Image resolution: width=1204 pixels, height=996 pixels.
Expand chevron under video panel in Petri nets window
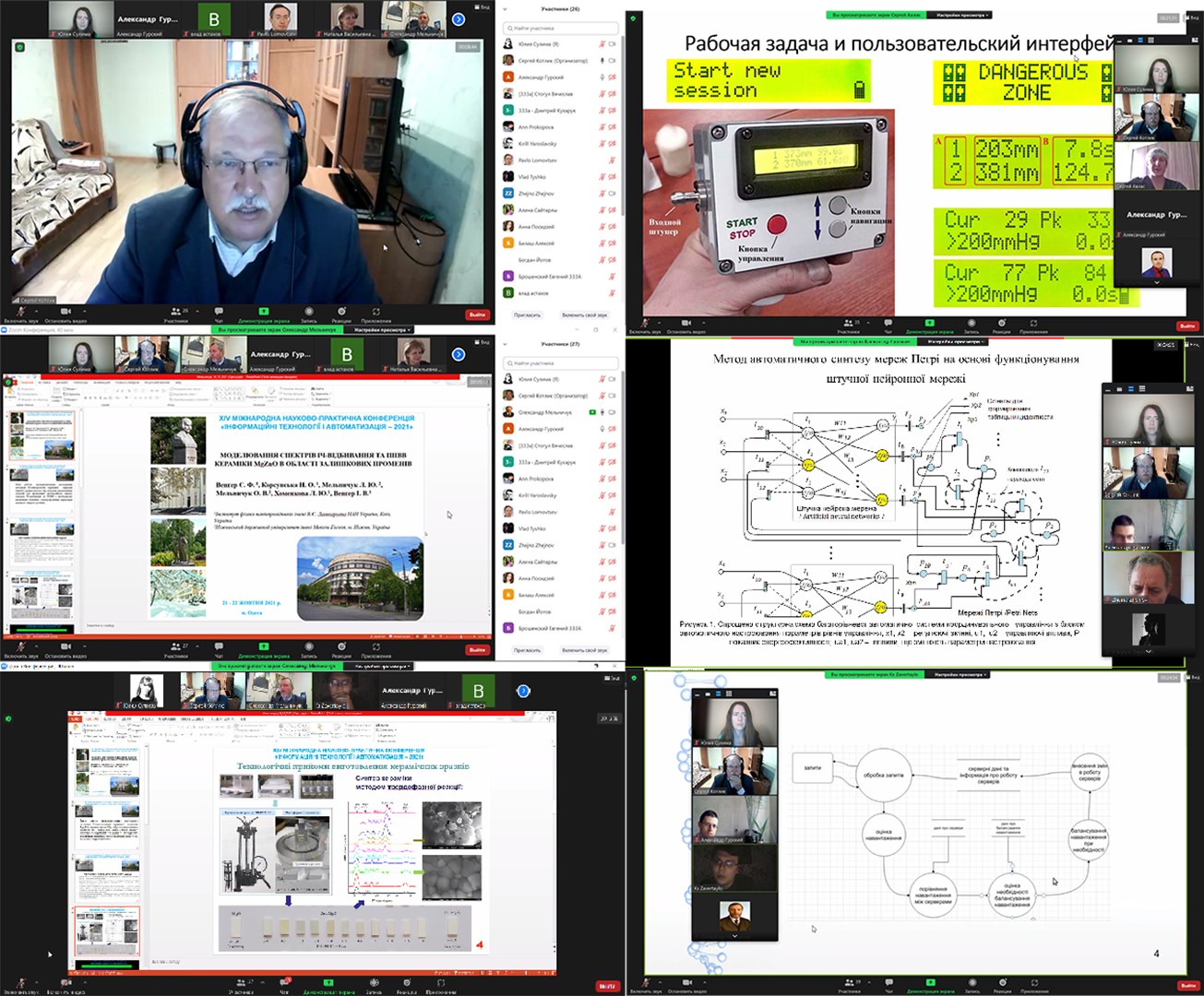pyautogui.click(x=1148, y=651)
